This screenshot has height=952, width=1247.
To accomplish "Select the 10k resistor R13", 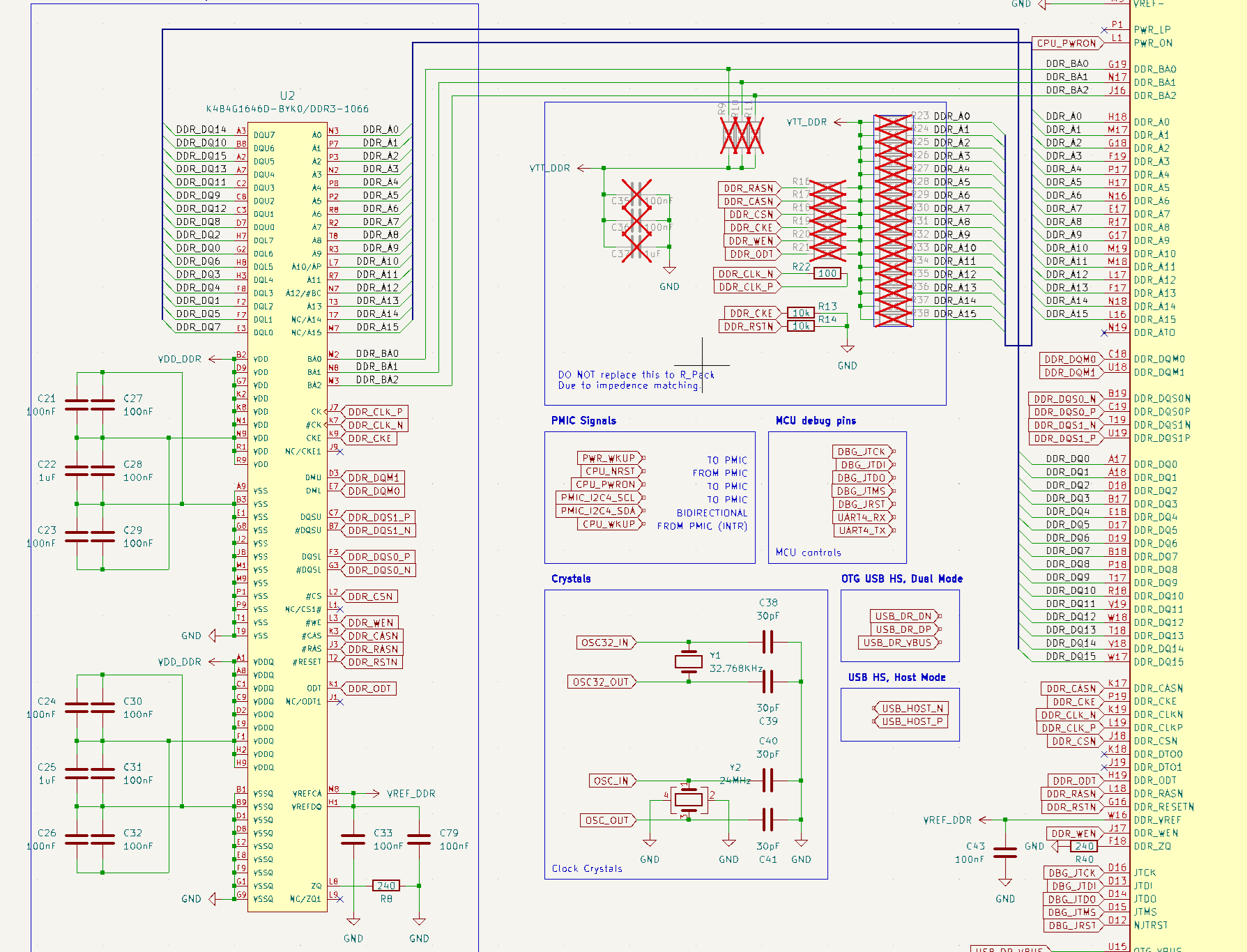I will (x=801, y=313).
